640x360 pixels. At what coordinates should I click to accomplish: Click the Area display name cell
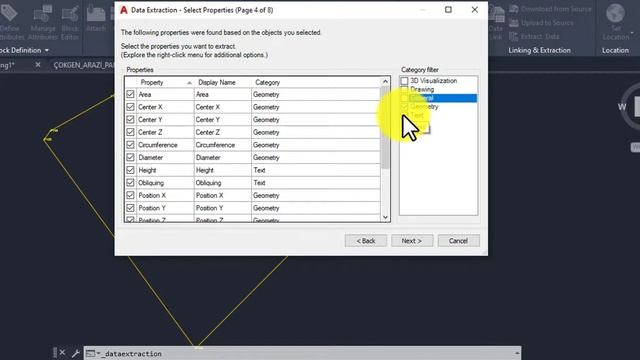(223, 94)
